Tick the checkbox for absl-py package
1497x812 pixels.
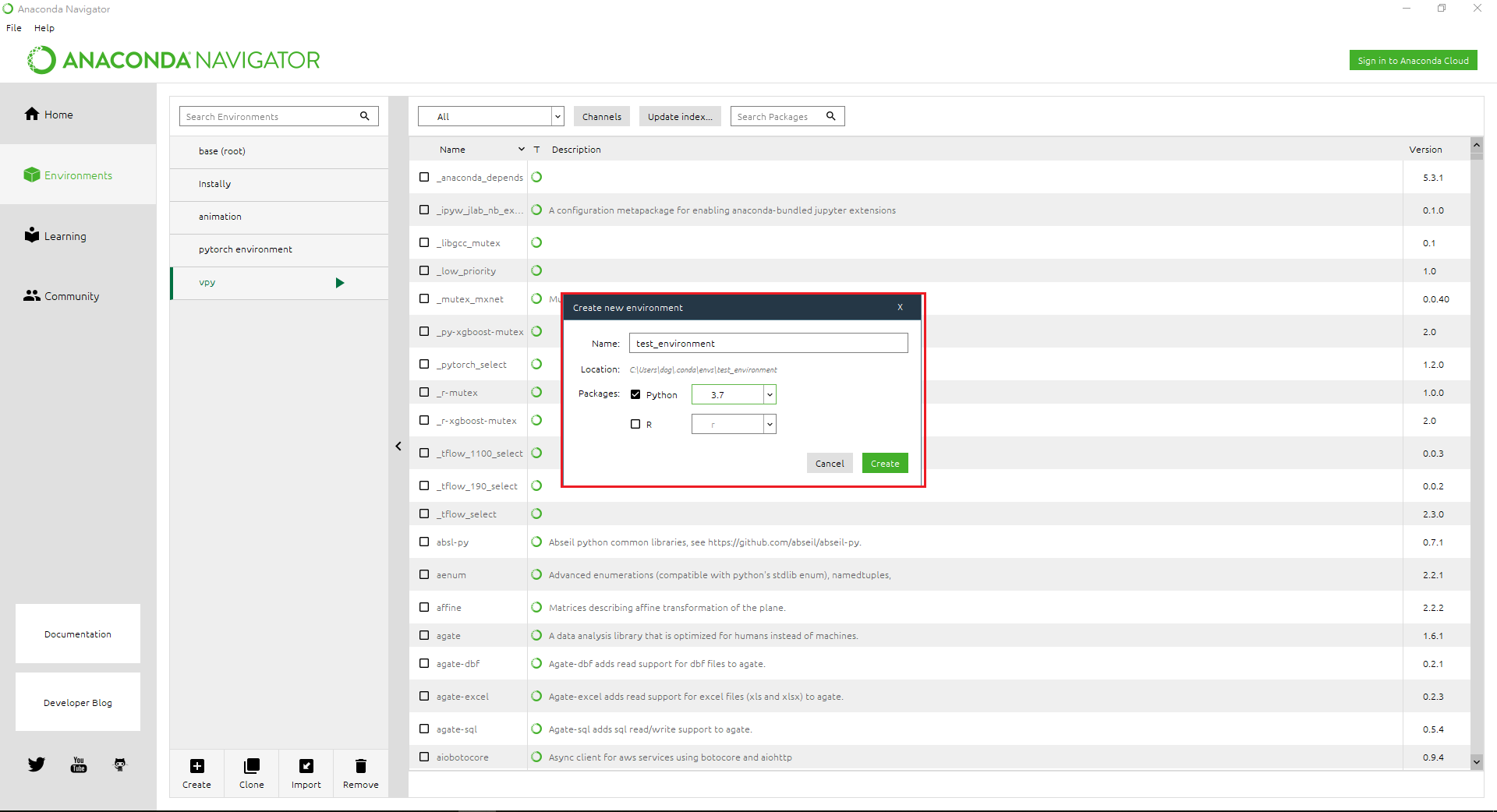[424, 542]
